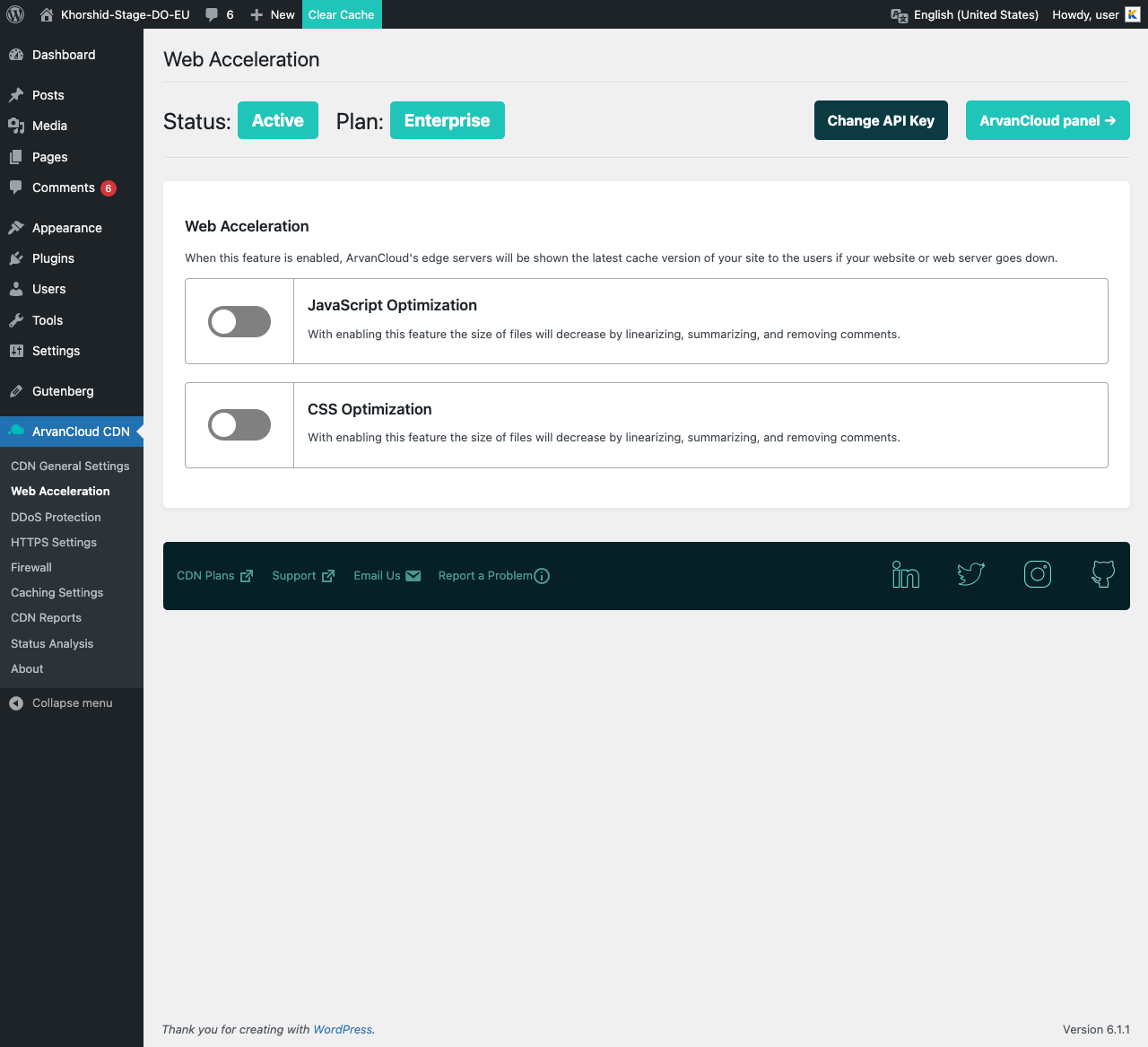
Task: Click the Comments bubble icon in sidebar
Action: 16,188
